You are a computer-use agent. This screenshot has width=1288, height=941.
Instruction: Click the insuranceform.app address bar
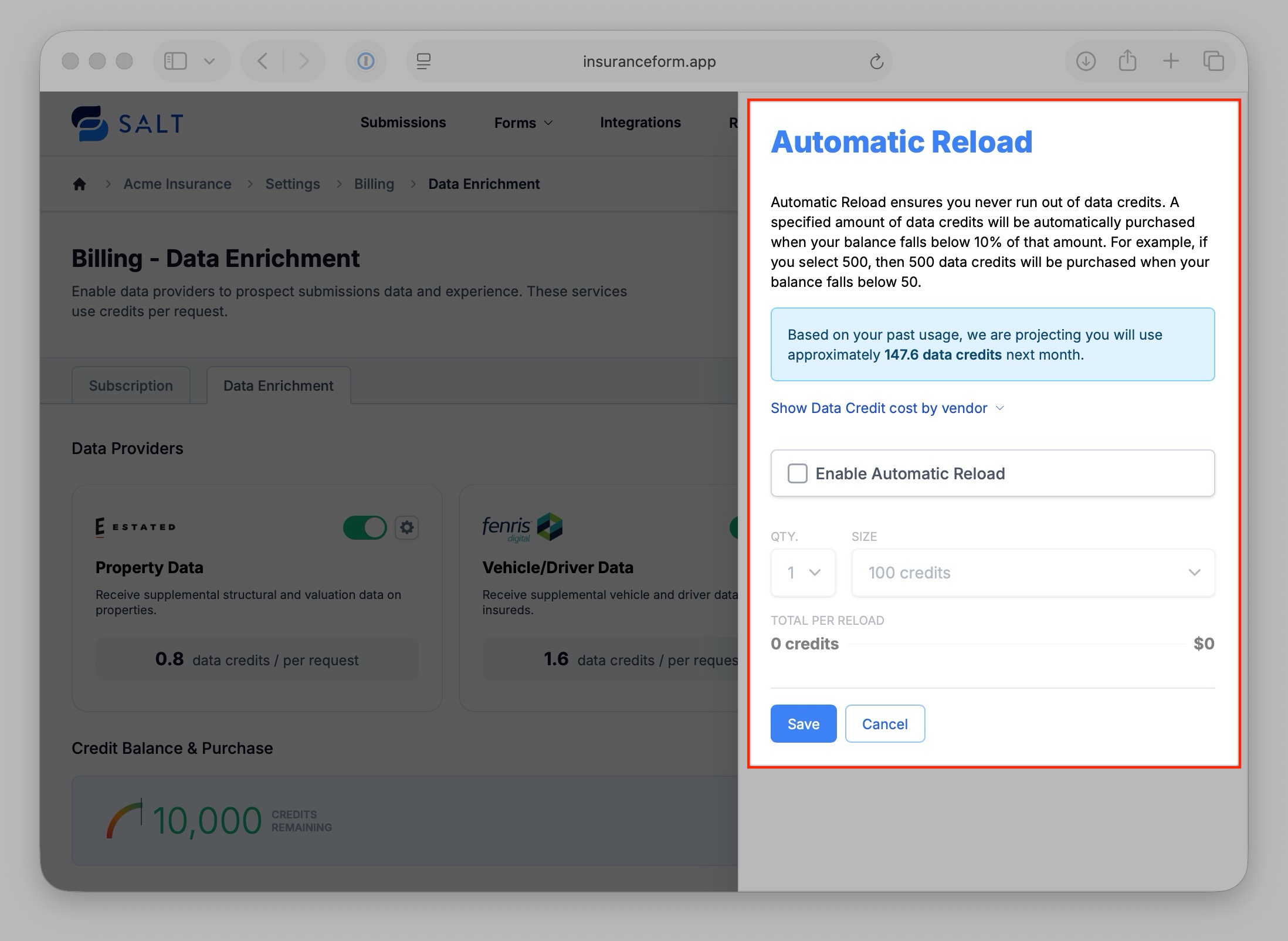[x=649, y=62]
